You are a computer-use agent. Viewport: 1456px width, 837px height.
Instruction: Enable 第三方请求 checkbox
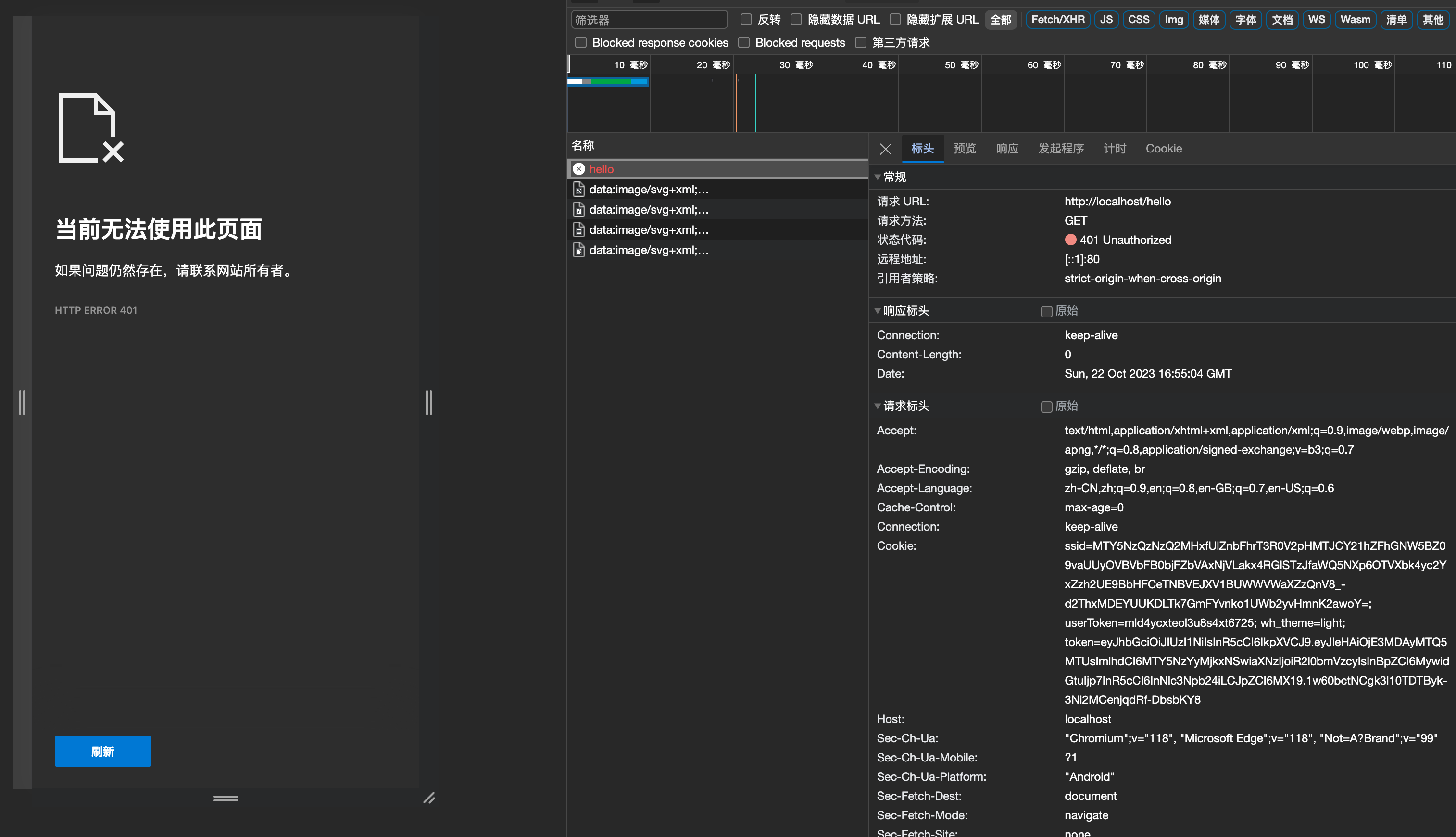861,42
